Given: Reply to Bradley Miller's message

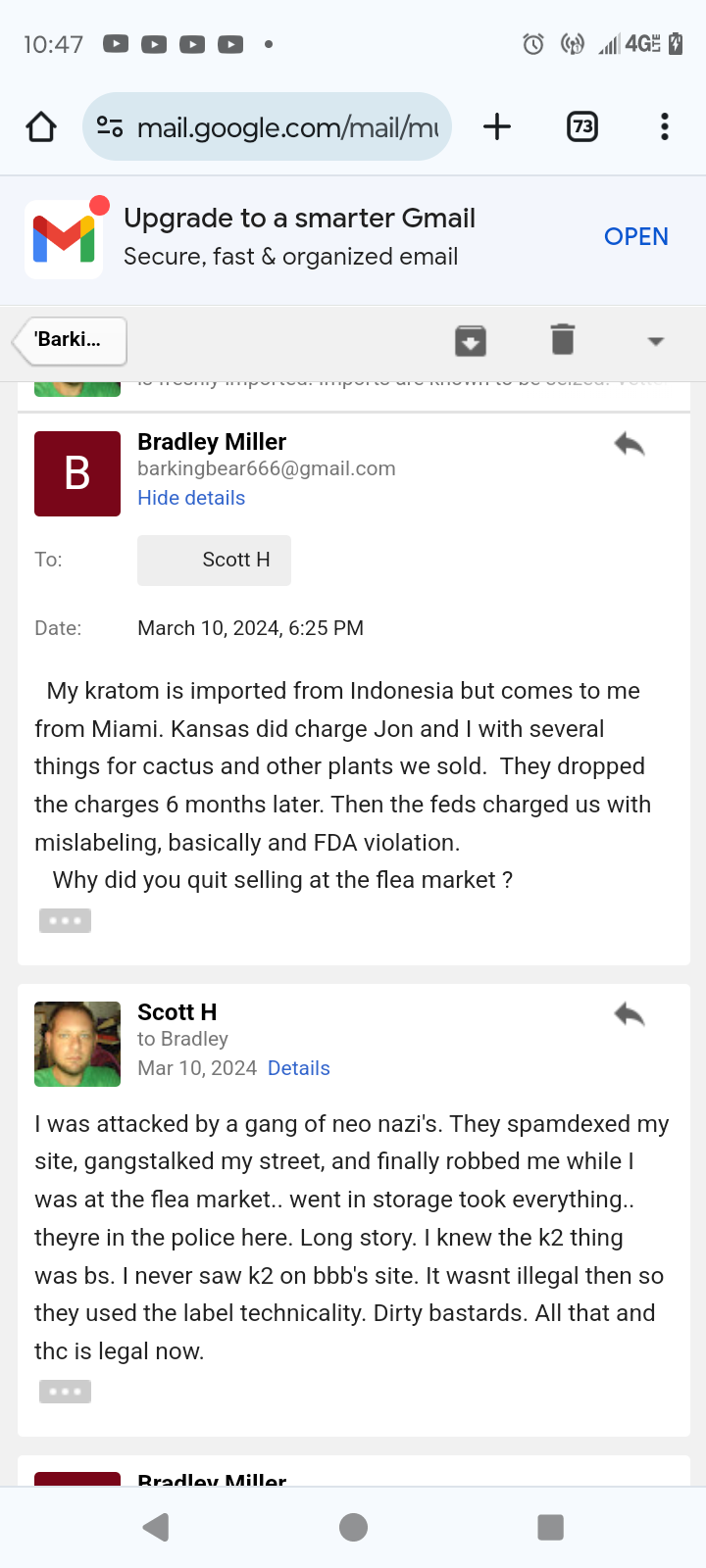Looking at the screenshot, I should tap(630, 445).
